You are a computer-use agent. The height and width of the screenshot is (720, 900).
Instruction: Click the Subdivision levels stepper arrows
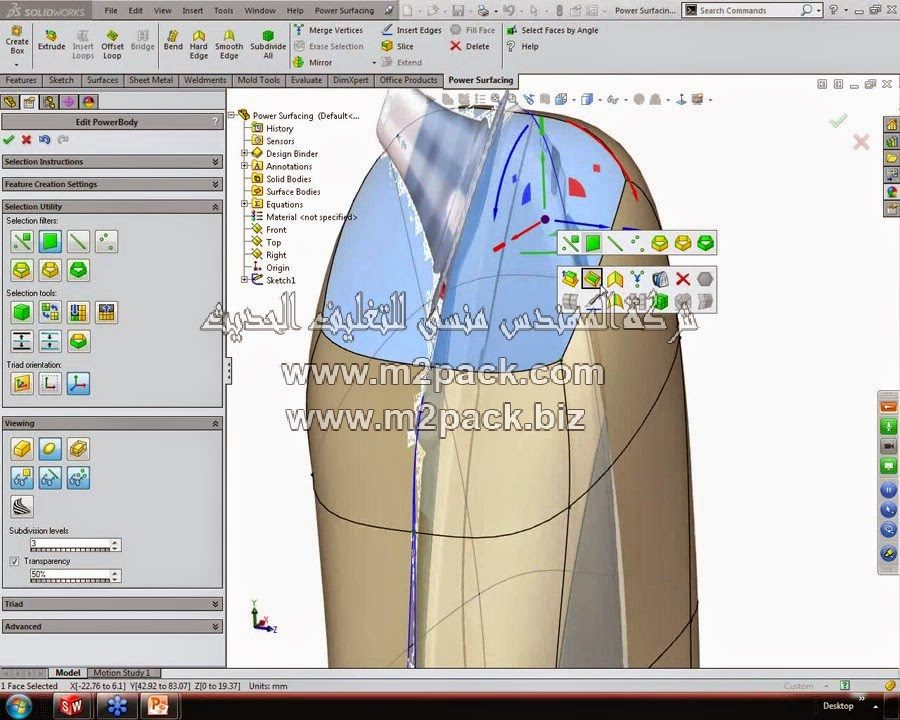pyautogui.click(x=115, y=545)
